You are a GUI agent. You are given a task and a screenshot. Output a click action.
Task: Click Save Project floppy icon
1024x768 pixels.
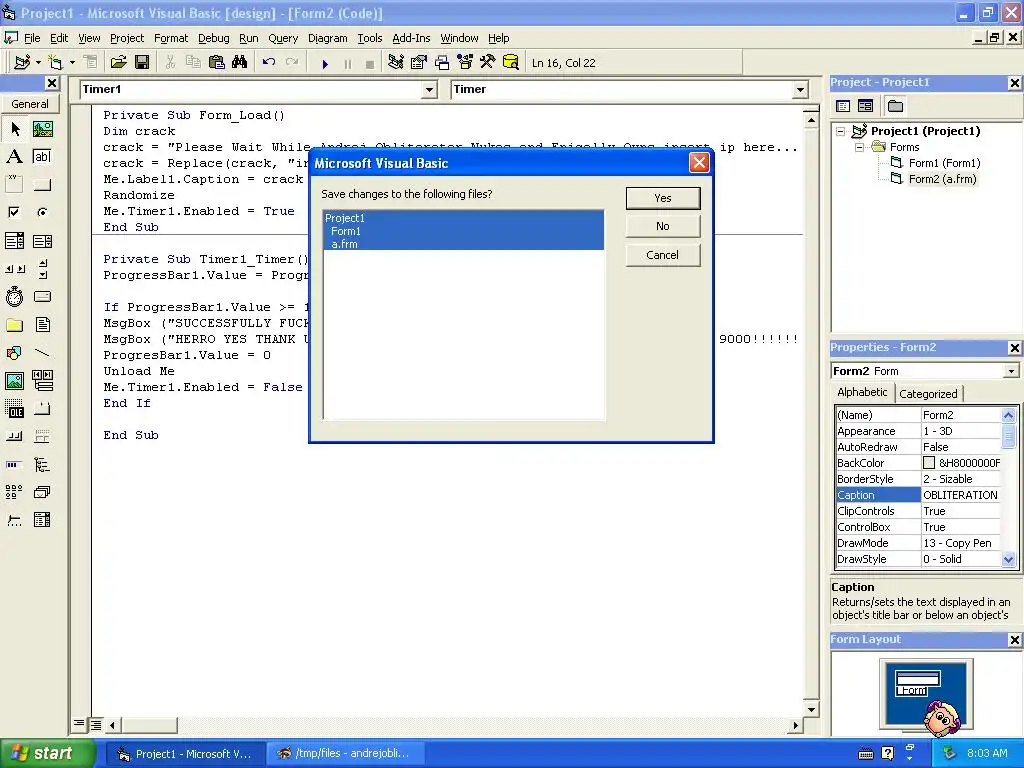[142, 63]
